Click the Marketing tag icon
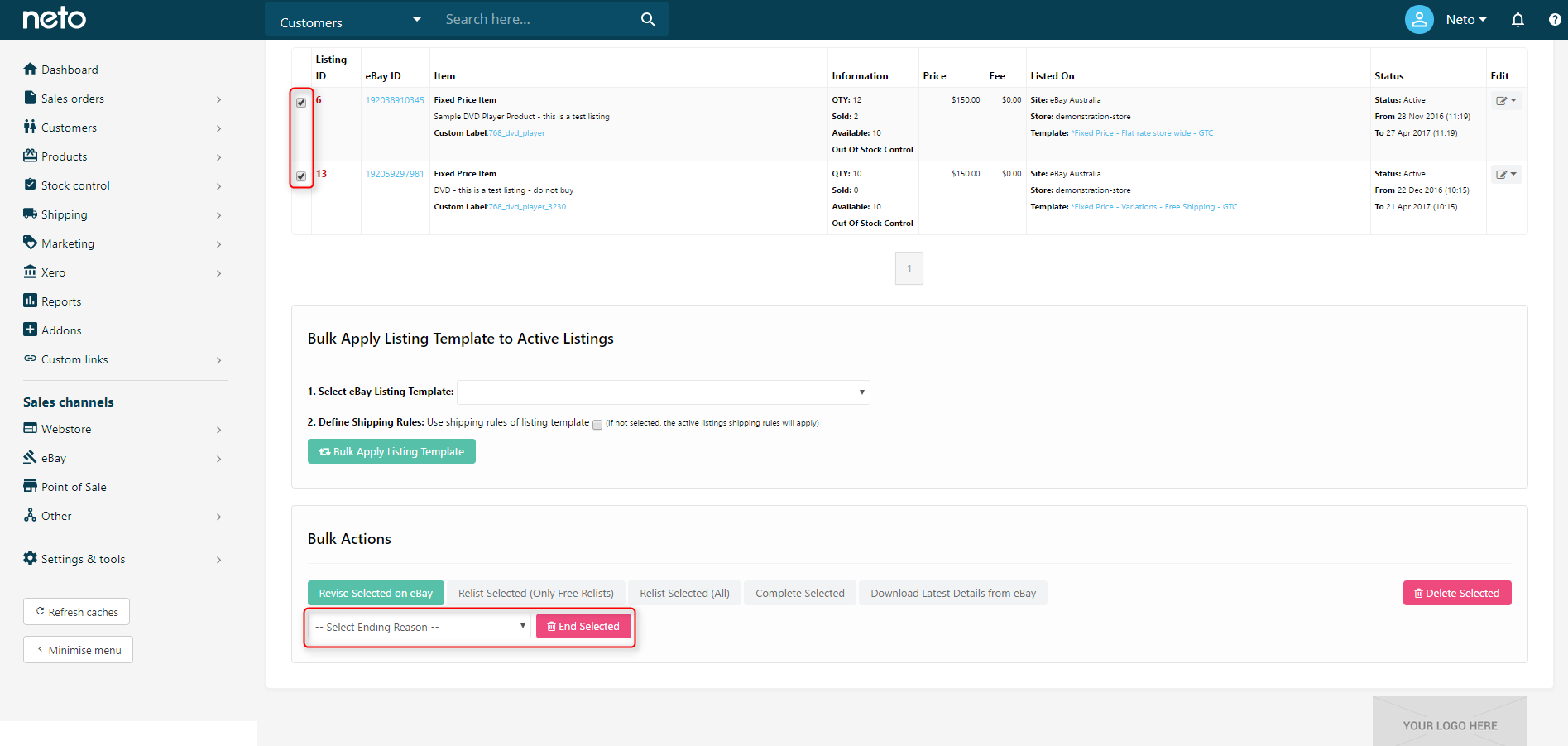The width and height of the screenshot is (1568, 746). coord(31,243)
